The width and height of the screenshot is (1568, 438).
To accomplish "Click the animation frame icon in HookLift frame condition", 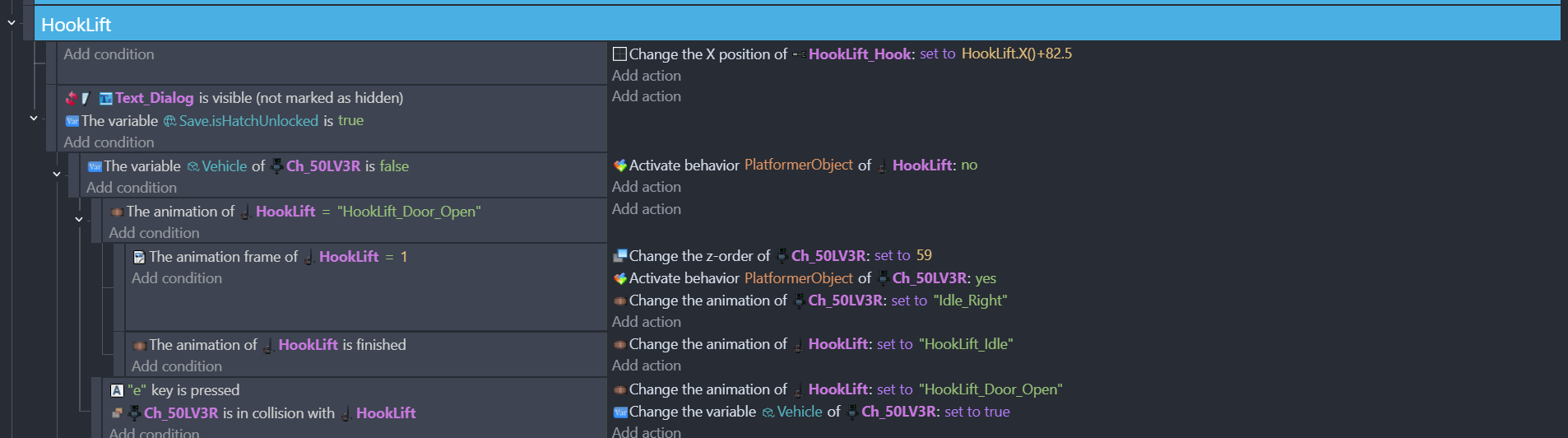I will pos(139,257).
